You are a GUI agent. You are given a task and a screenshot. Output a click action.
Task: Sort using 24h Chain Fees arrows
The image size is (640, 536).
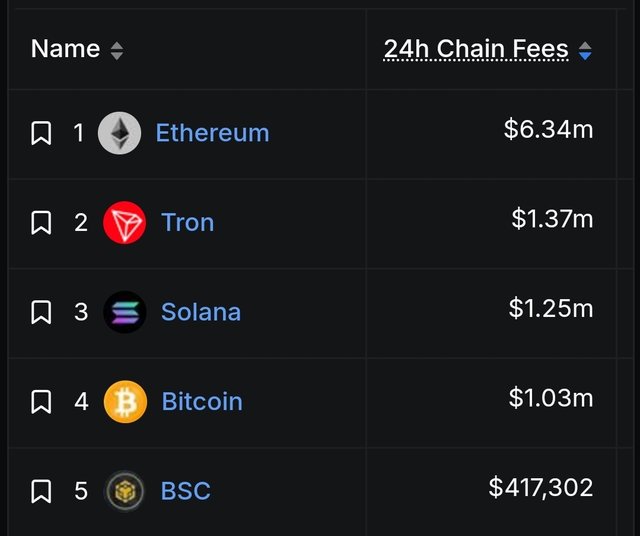click(585, 51)
